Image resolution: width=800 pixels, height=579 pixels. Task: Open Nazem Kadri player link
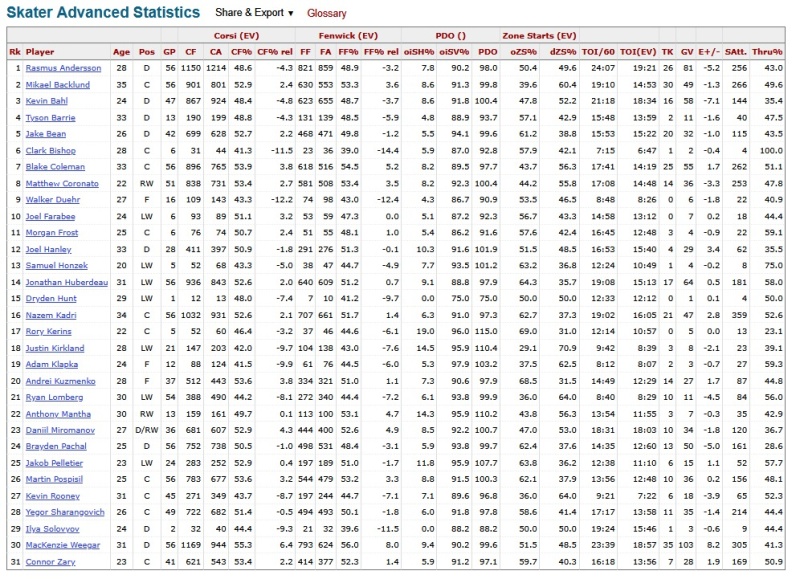51,315
